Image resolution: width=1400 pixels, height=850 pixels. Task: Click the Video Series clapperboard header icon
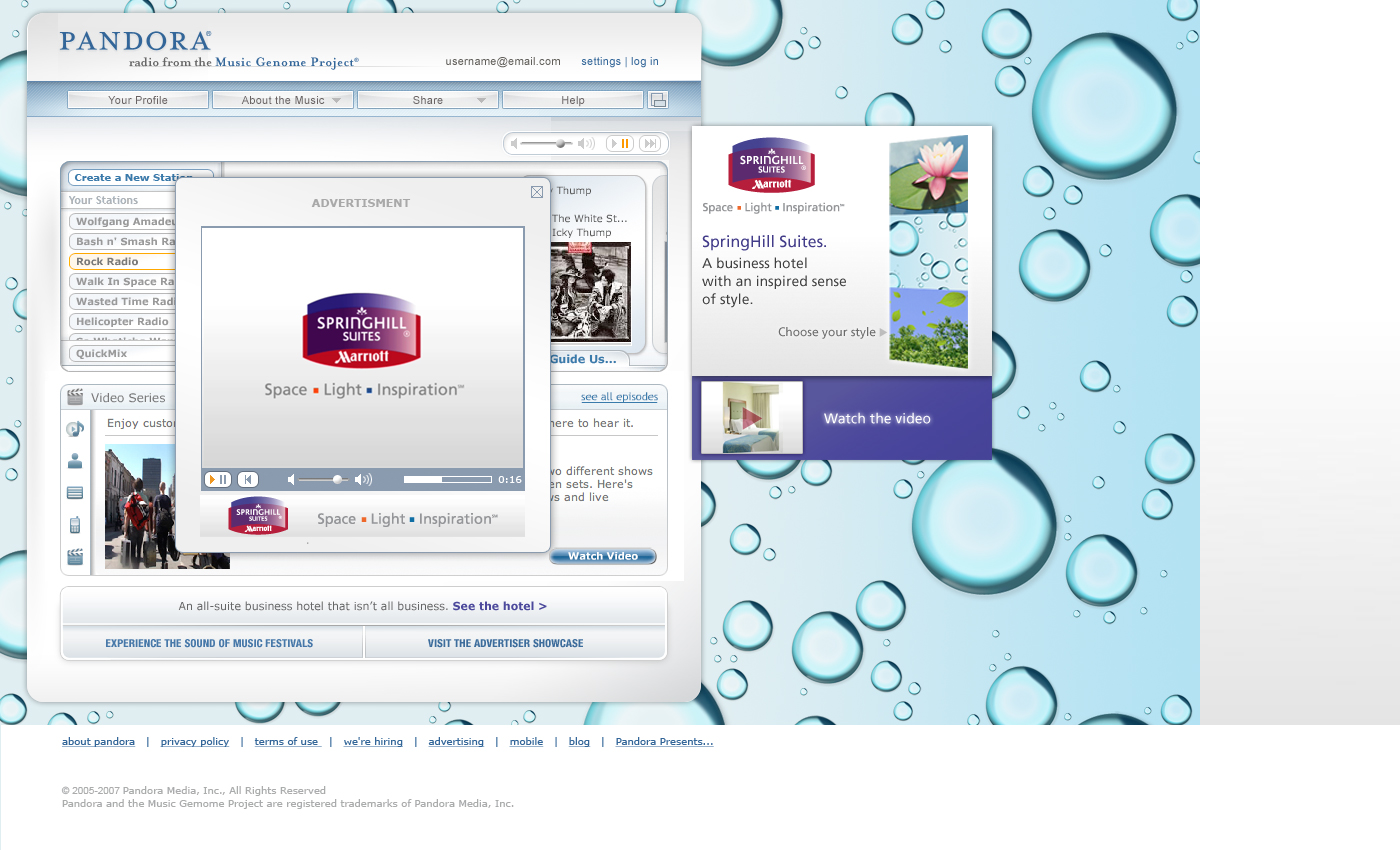point(75,397)
